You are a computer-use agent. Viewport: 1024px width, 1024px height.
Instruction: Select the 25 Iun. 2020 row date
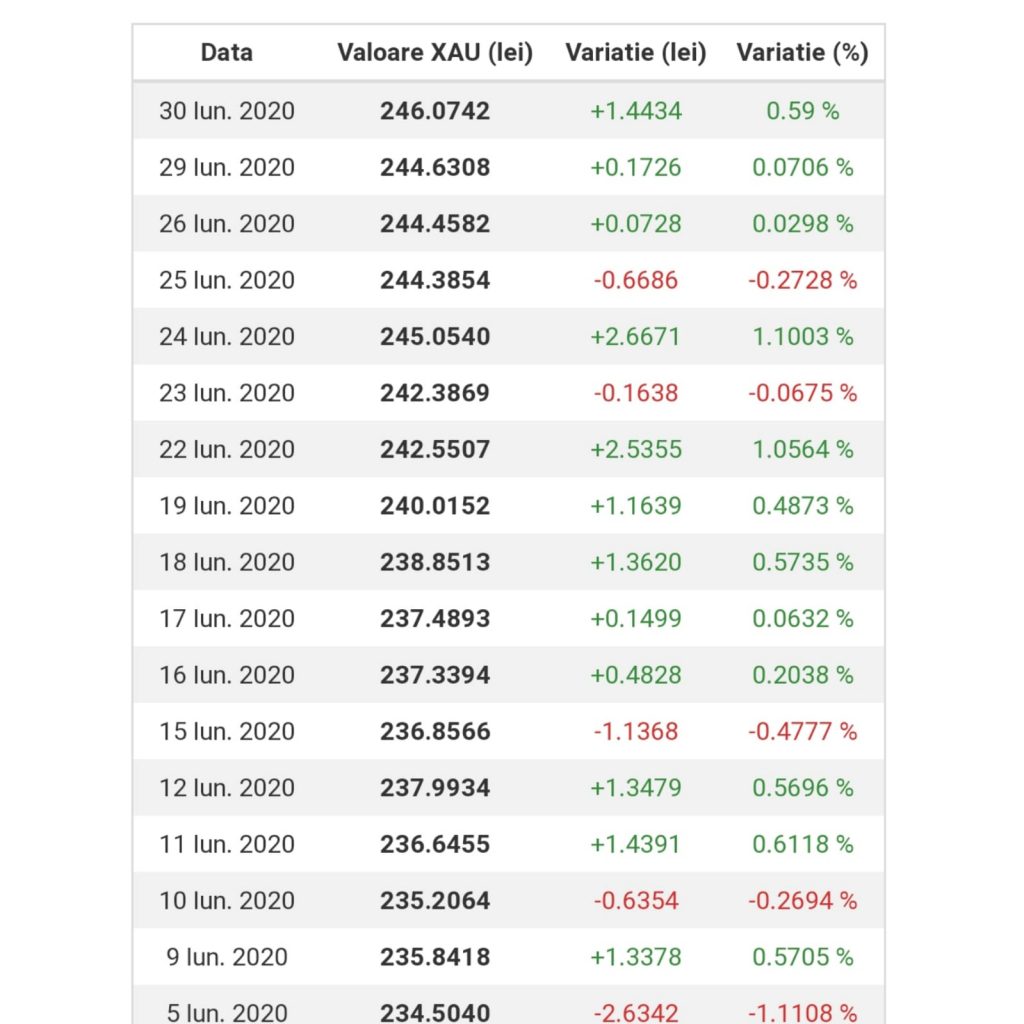click(x=227, y=280)
